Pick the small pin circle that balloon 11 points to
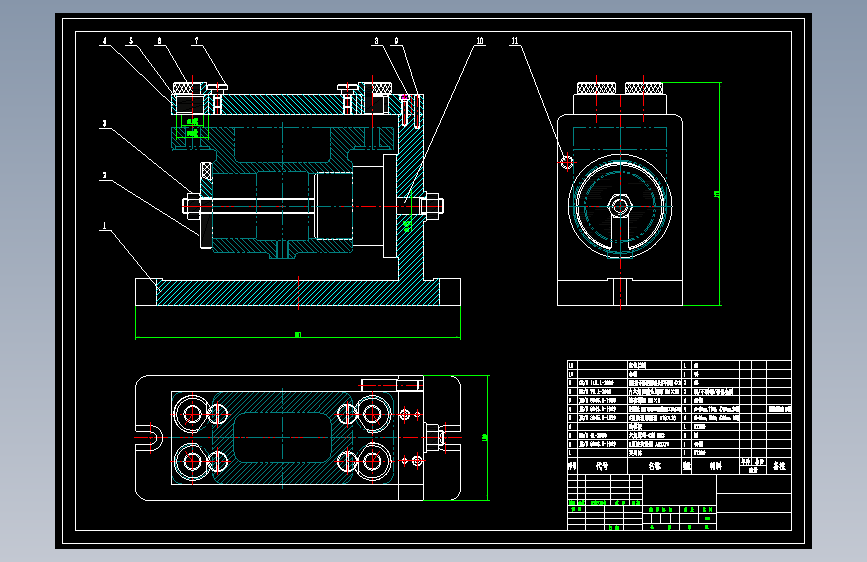This screenshot has width=867, height=562. (566, 162)
